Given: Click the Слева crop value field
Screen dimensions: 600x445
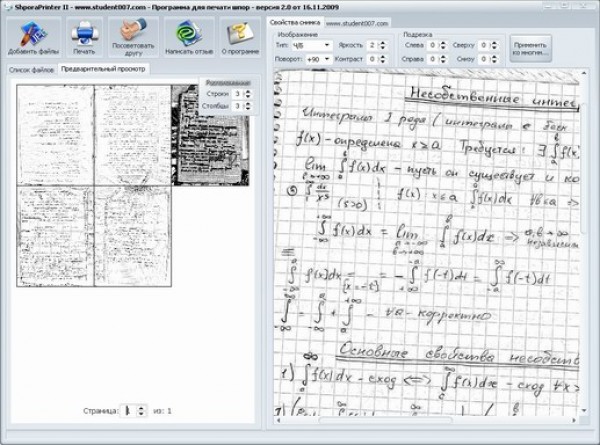Looking at the screenshot, I should [x=433, y=45].
